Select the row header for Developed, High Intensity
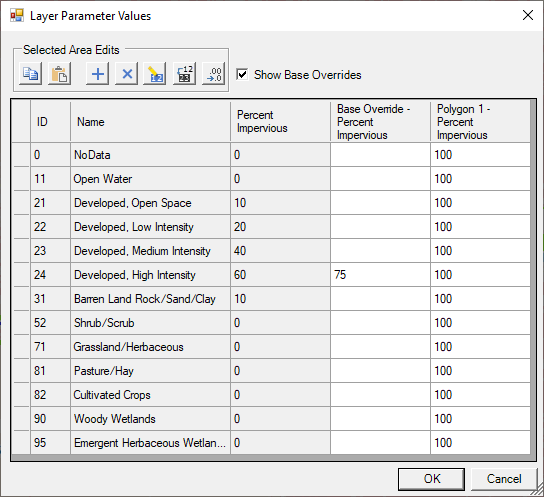The width and height of the screenshot is (544, 497). point(22,275)
